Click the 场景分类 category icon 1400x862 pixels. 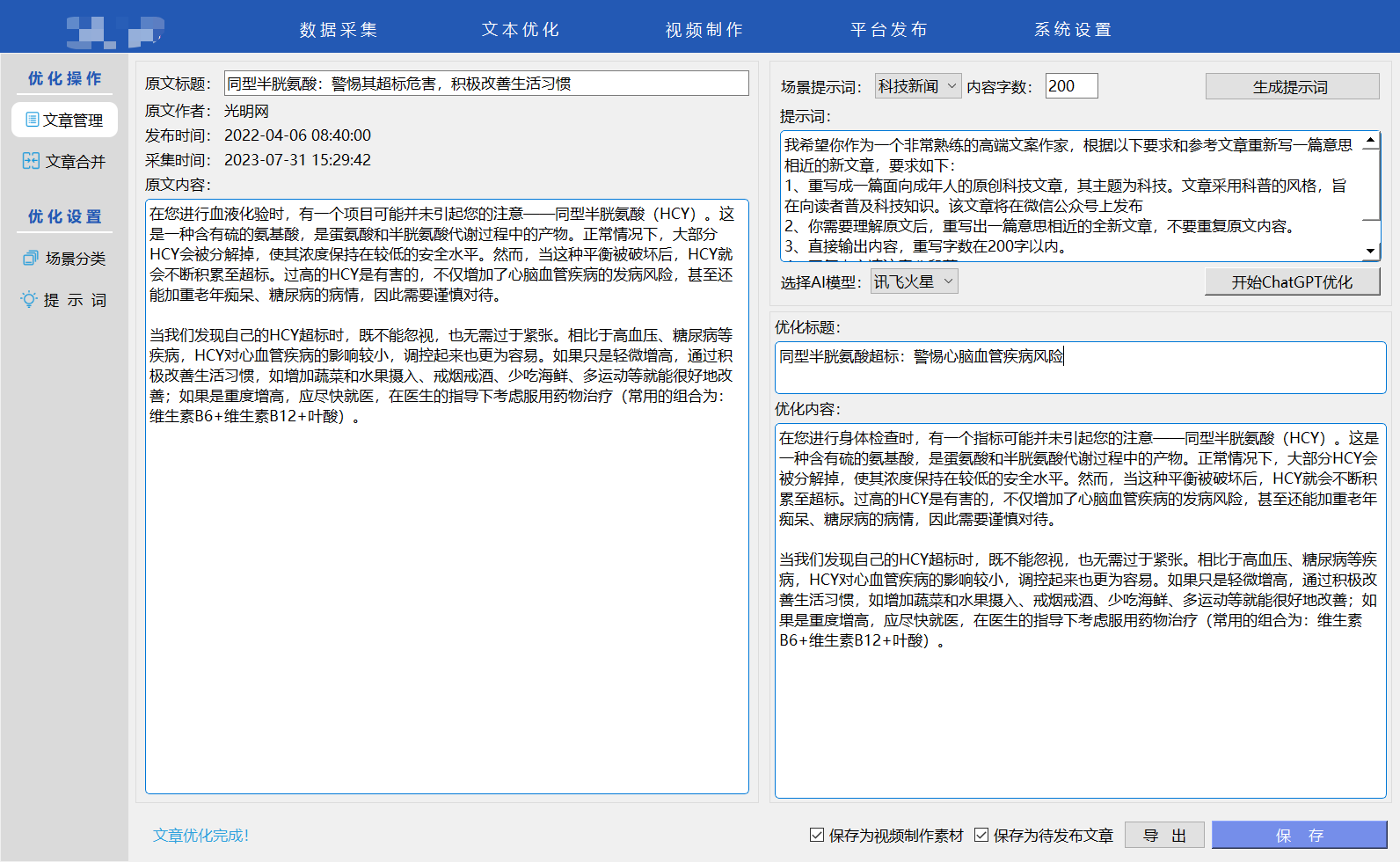tap(31, 258)
